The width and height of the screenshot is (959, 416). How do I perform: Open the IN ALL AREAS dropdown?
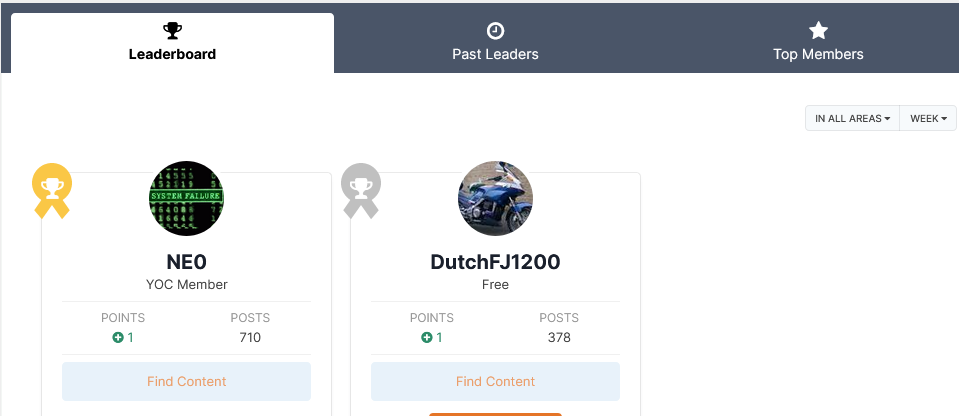(852, 118)
